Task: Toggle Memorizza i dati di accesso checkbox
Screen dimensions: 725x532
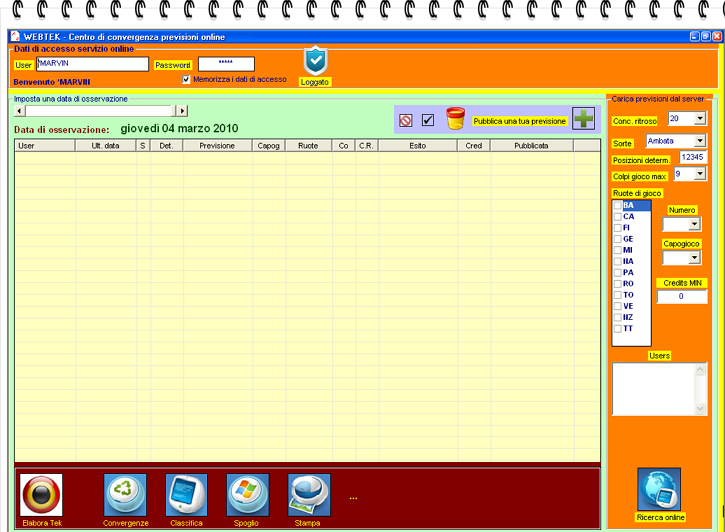Action: click(x=186, y=79)
